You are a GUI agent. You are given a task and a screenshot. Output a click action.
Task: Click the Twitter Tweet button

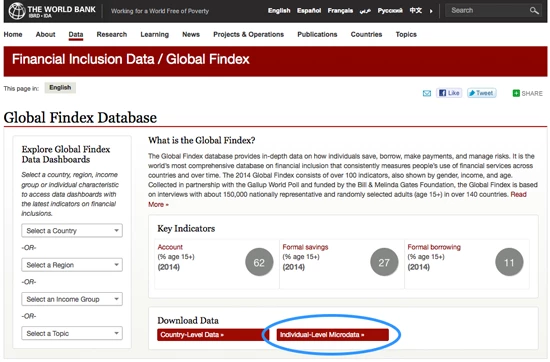coord(481,93)
